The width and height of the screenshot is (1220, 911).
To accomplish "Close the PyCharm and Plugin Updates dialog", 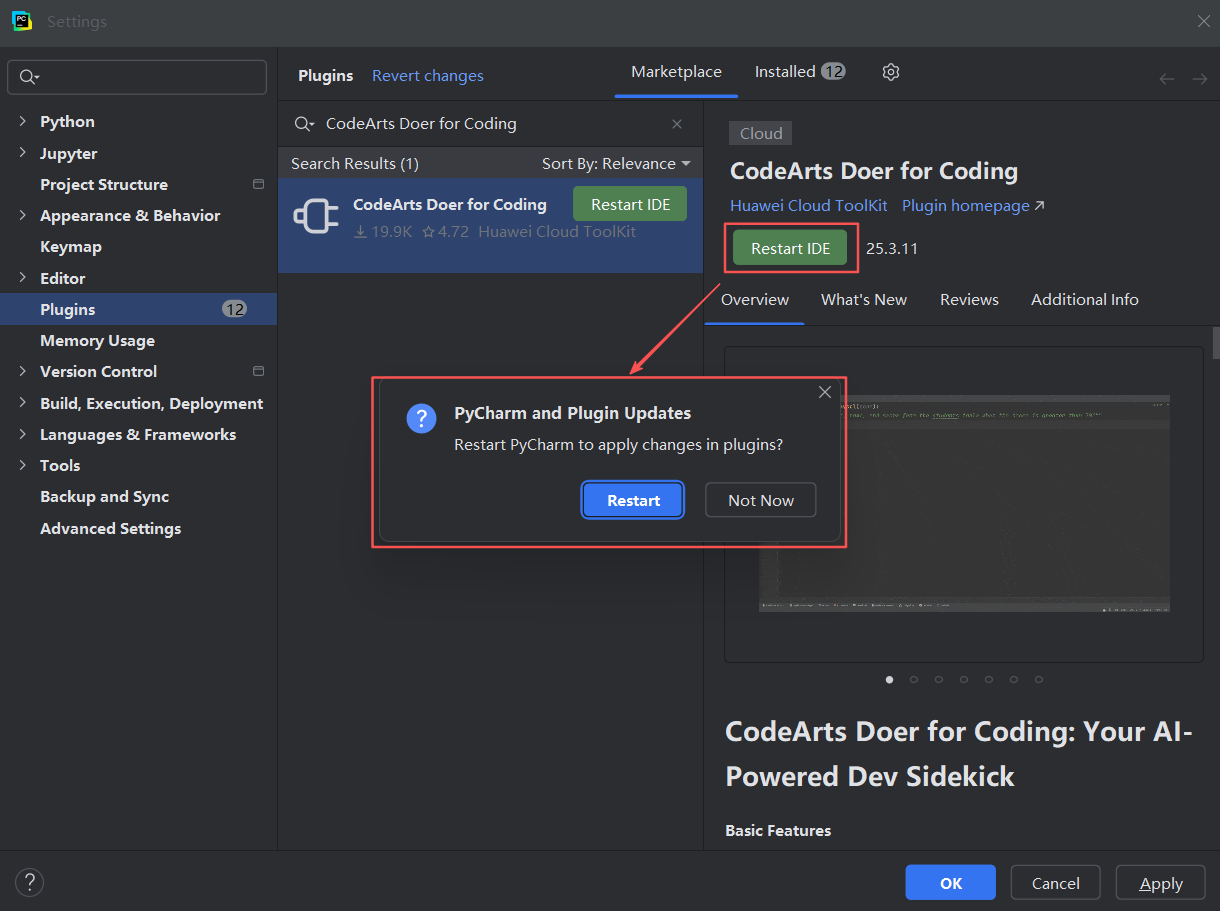I will 825,392.
